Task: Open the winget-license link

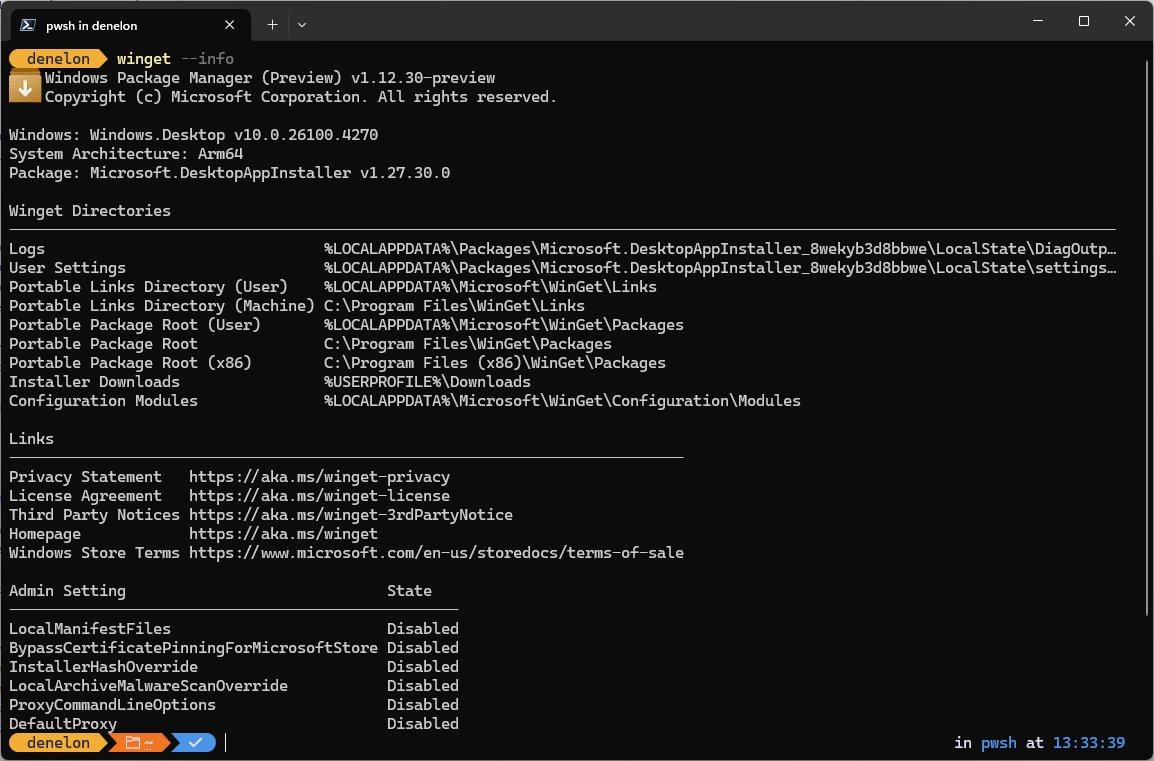Action: pos(319,496)
